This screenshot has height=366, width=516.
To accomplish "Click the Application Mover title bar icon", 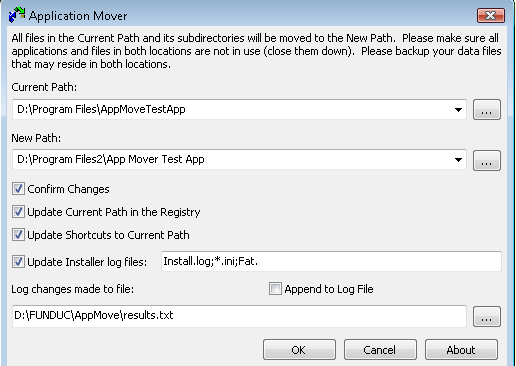I will [17, 15].
